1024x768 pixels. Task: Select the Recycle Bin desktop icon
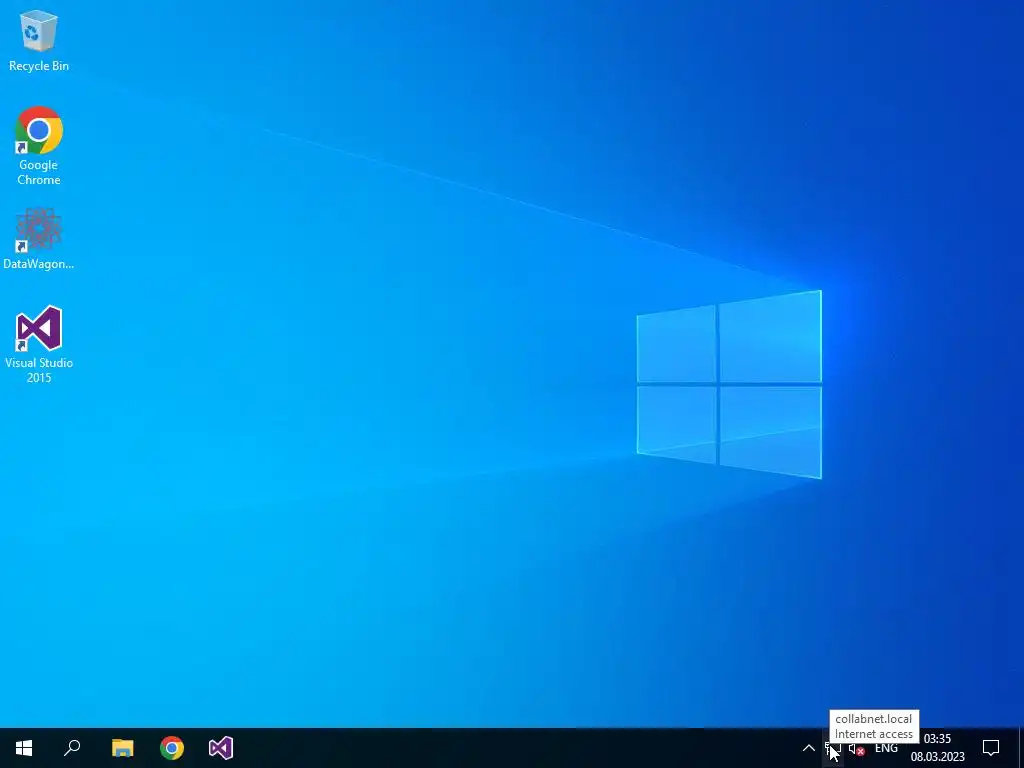(39, 40)
